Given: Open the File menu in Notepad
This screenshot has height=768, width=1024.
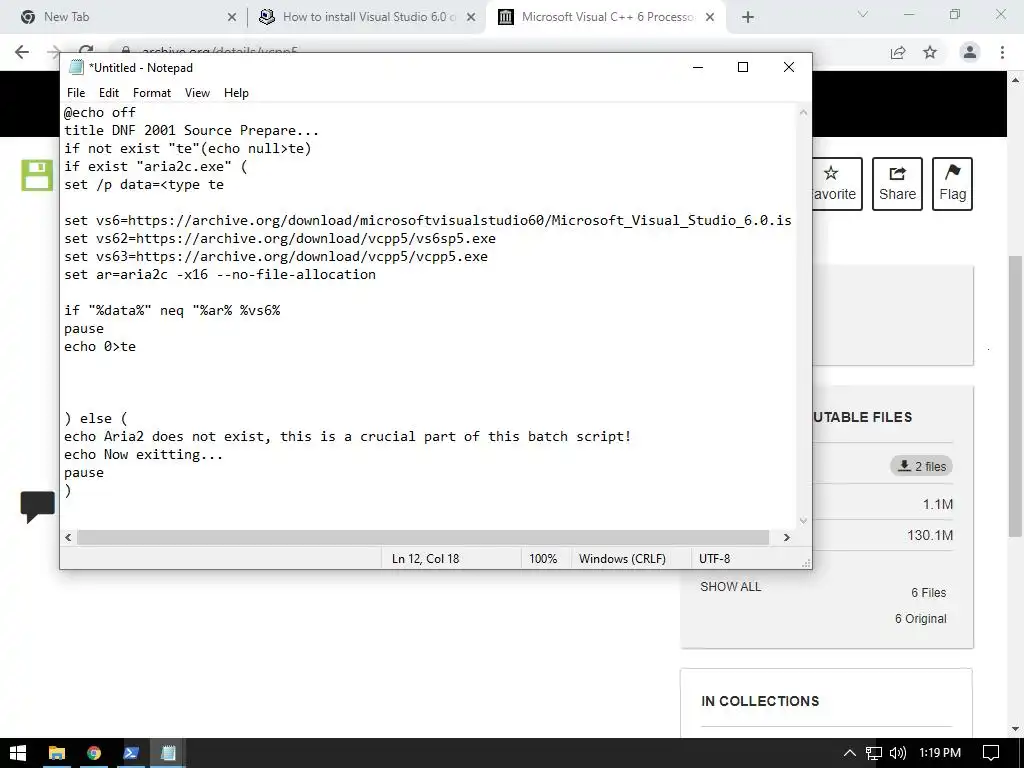Looking at the screenshot, I should (76, 93).
